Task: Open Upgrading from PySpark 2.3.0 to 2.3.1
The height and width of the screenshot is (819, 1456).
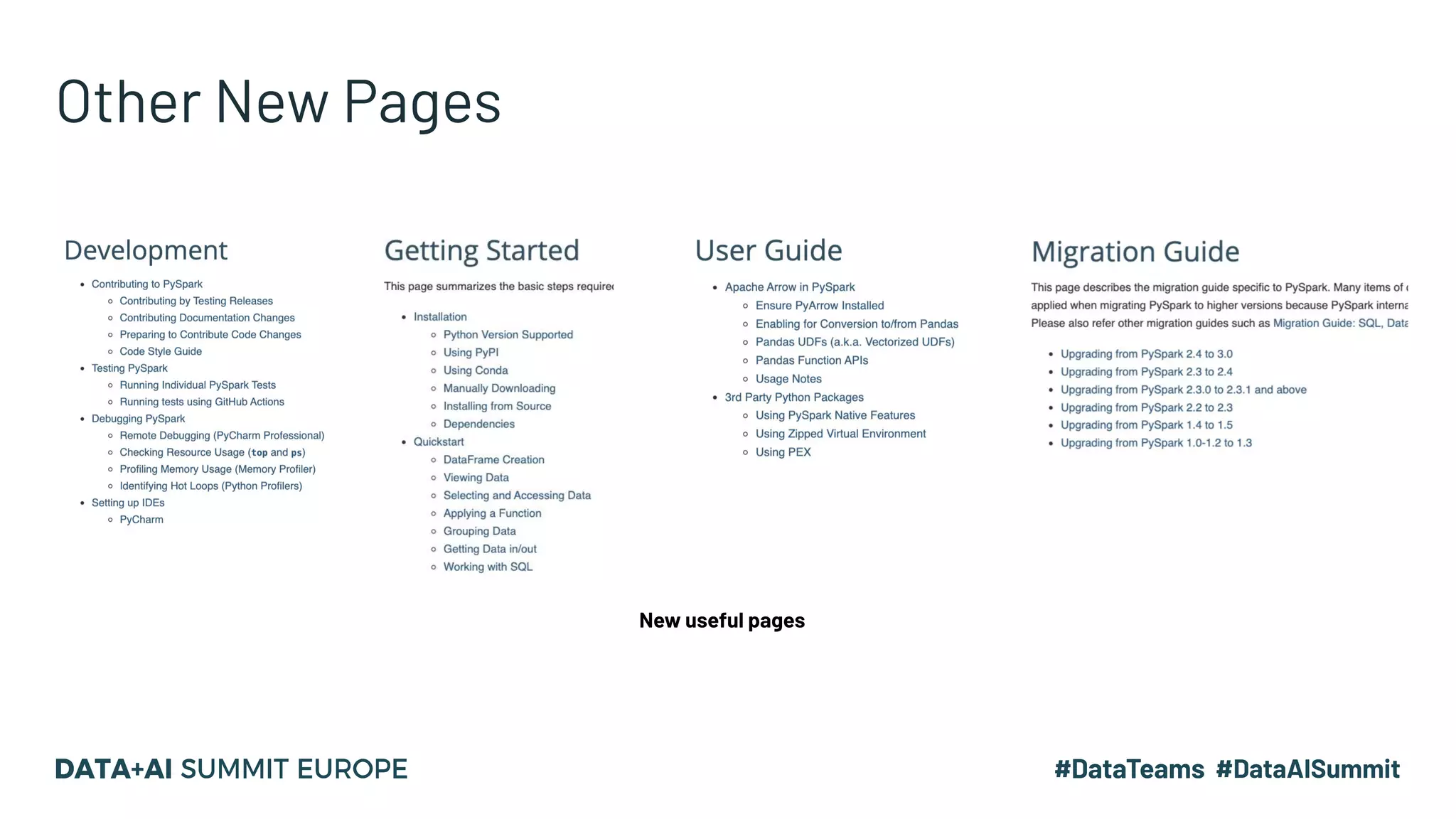Action: (1184, 390)
